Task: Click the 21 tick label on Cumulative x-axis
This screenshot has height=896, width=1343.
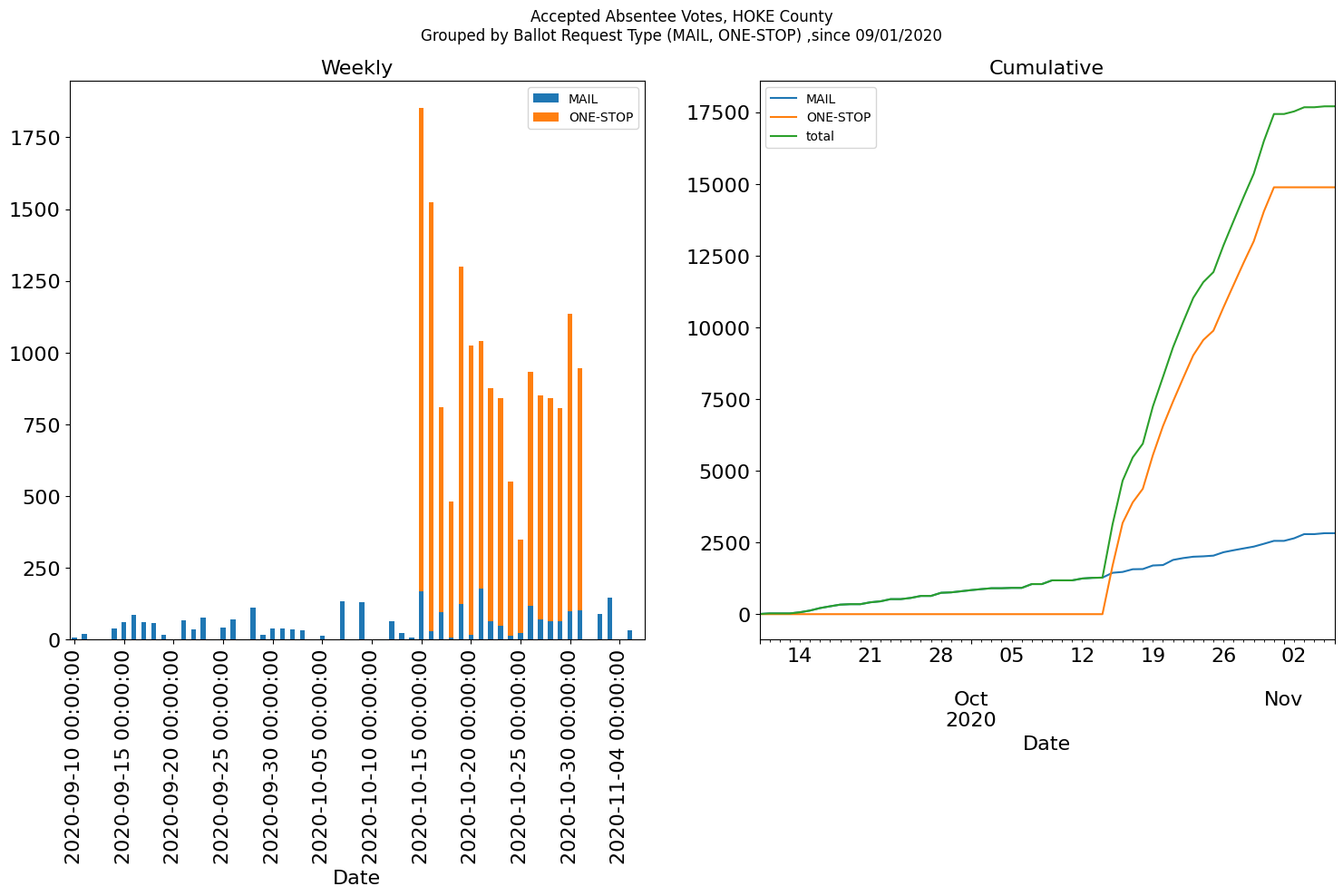Action: (870, 655)
